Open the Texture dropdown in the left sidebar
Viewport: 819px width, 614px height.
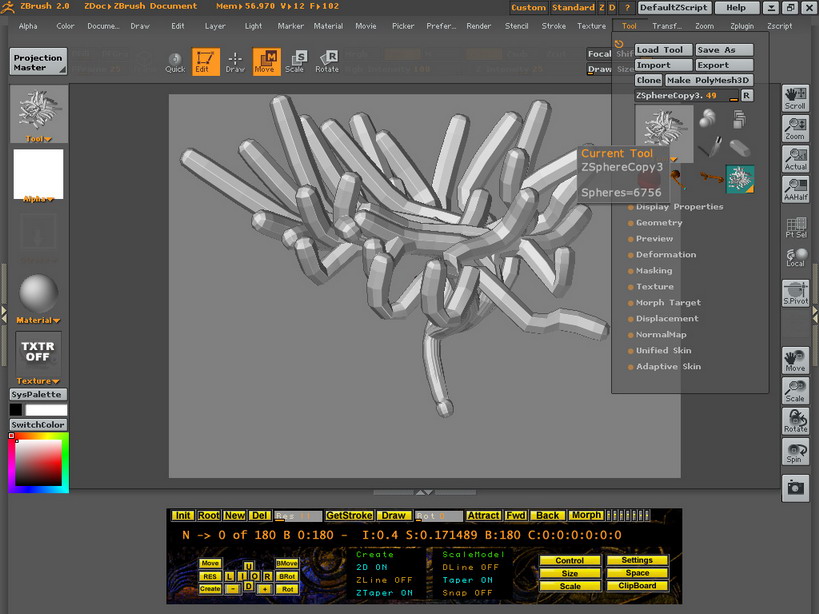(38, 380)
